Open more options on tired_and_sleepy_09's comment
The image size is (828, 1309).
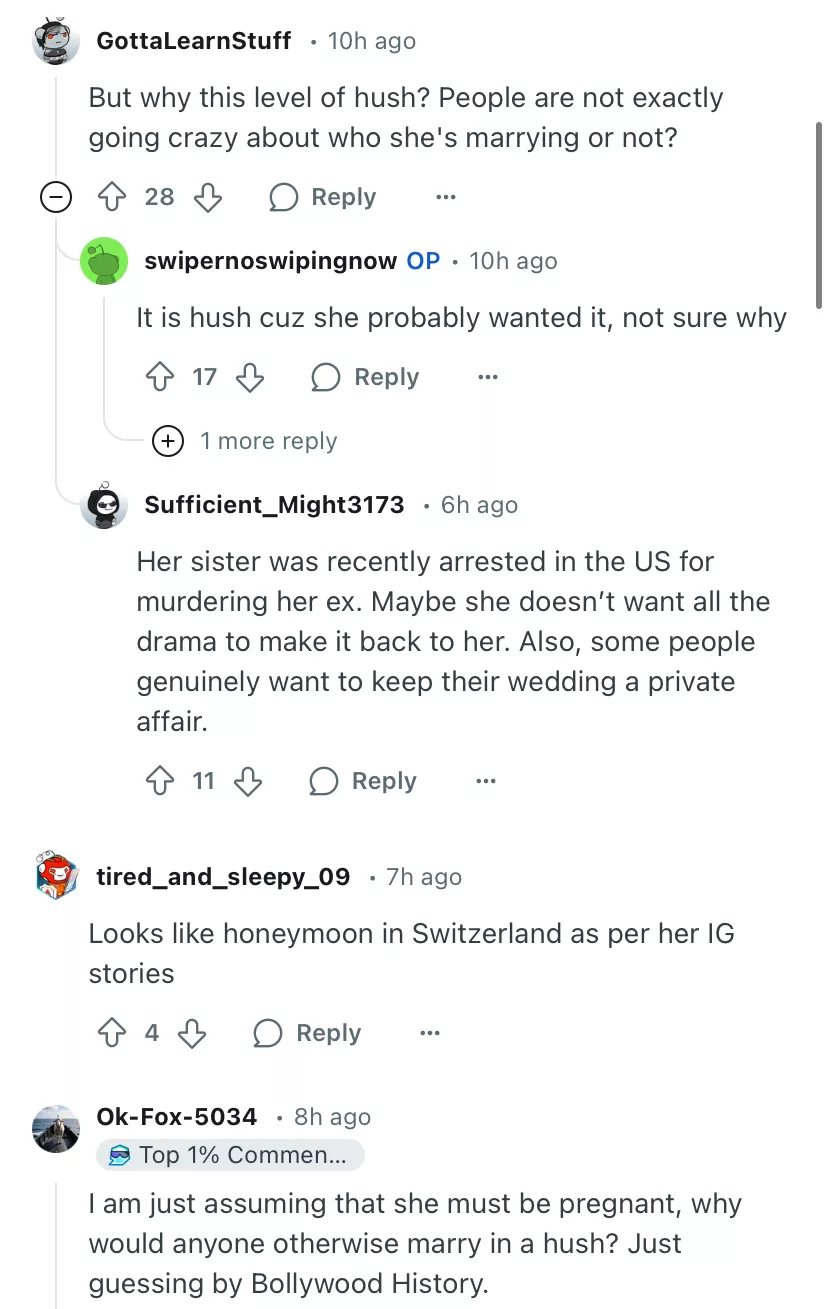(x=430, y=1033)
